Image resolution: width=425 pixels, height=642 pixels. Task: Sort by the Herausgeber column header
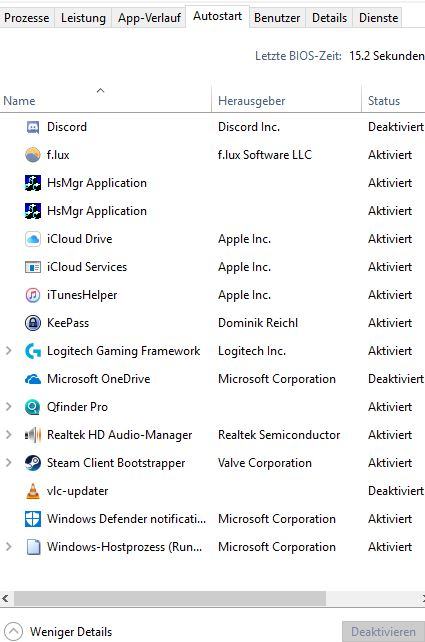click(251, 101)
